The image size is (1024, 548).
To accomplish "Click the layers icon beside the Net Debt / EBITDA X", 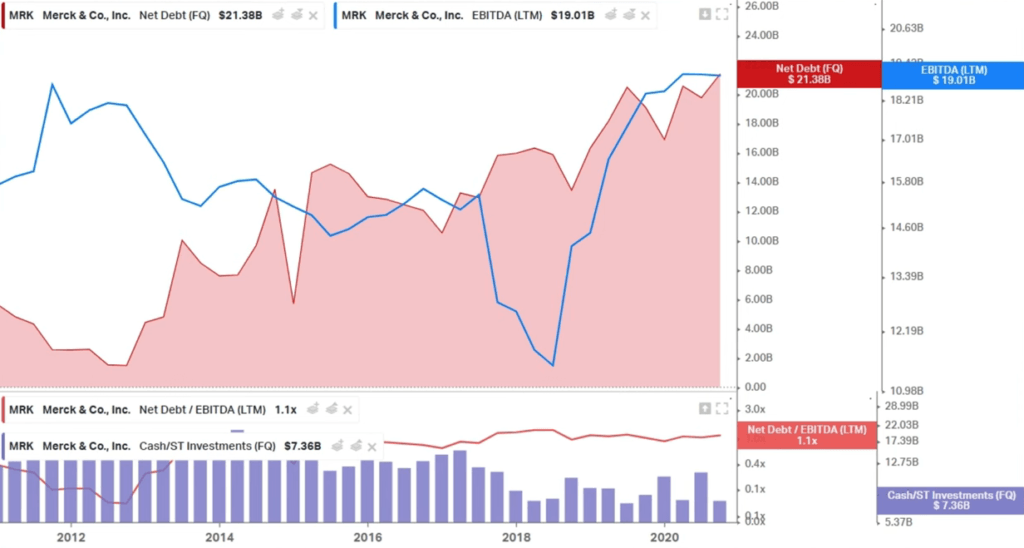I will pyautogui.click(x=331, y=409).
